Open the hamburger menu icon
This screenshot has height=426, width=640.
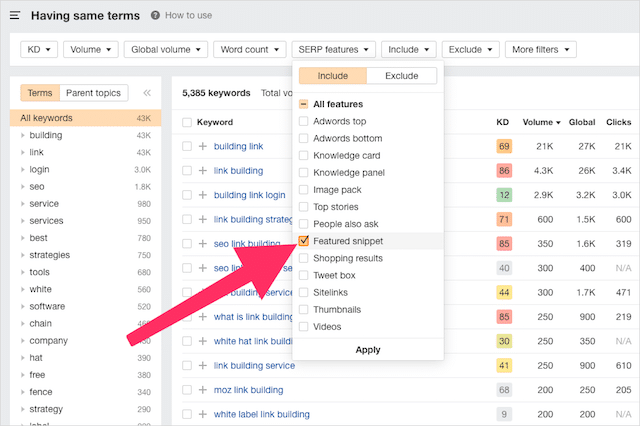(x=17, y=16)
